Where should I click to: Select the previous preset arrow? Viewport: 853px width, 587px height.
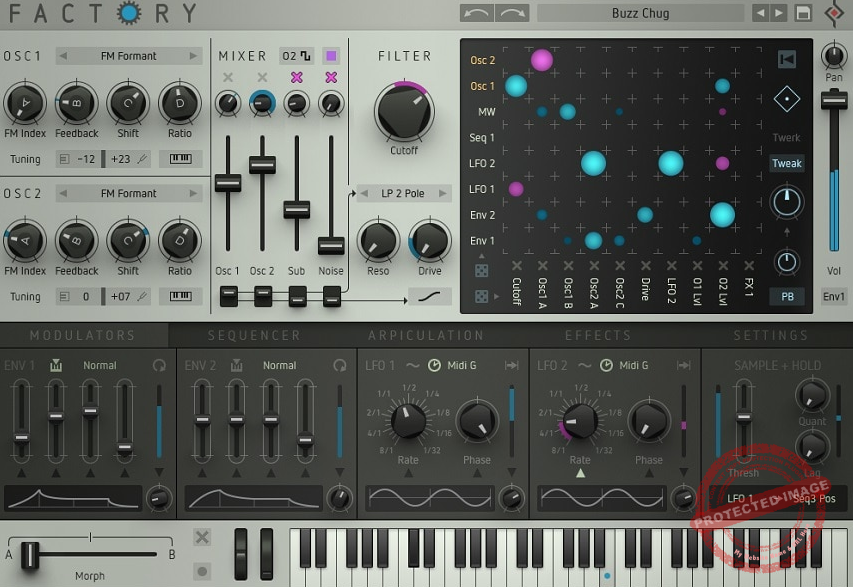[760, 13]
